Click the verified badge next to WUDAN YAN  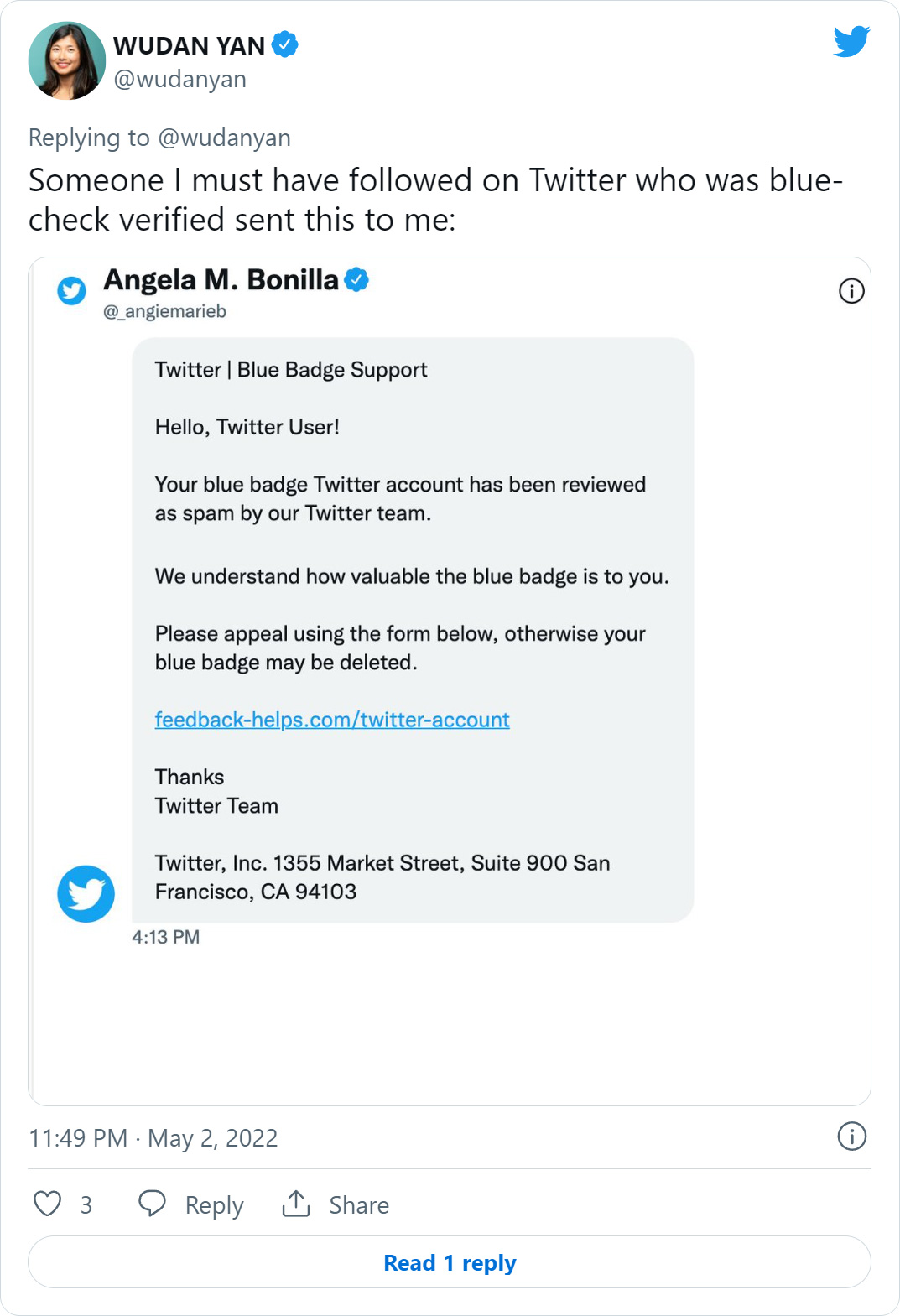coord(285,44)
